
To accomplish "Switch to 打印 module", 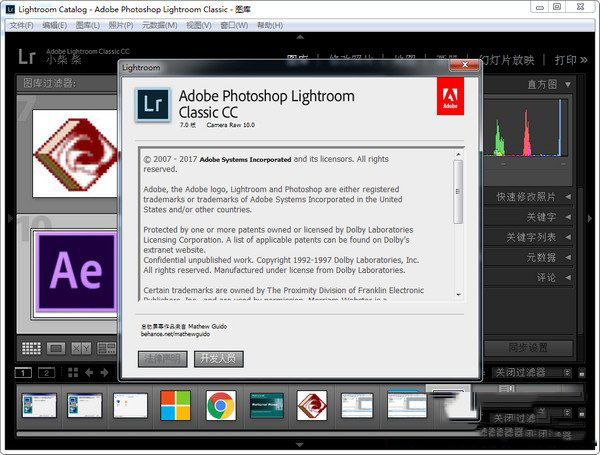I will (566, 60).
